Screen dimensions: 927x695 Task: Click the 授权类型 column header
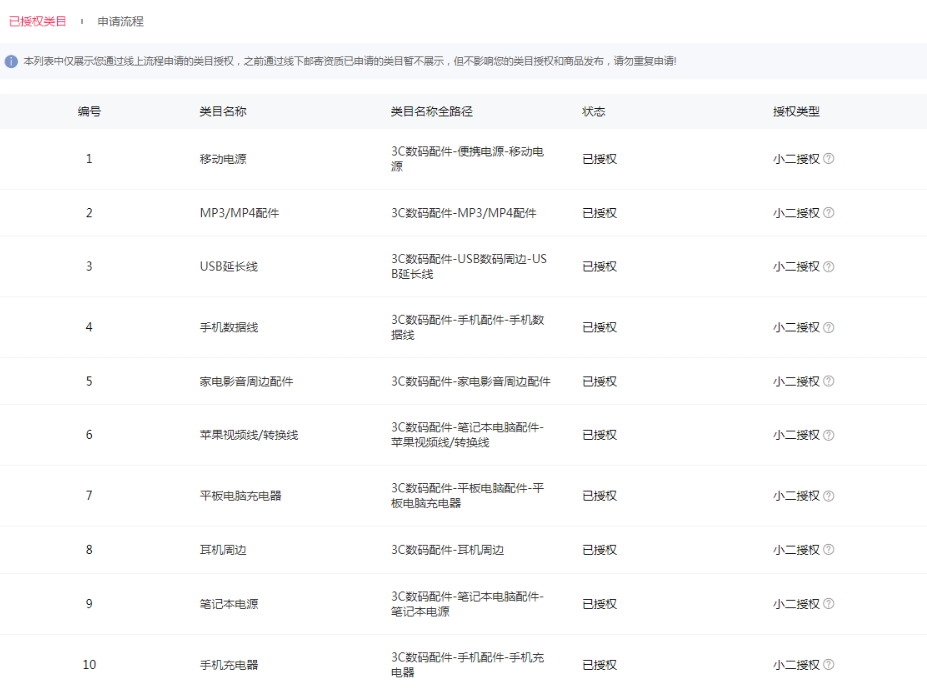pos(796,111)
